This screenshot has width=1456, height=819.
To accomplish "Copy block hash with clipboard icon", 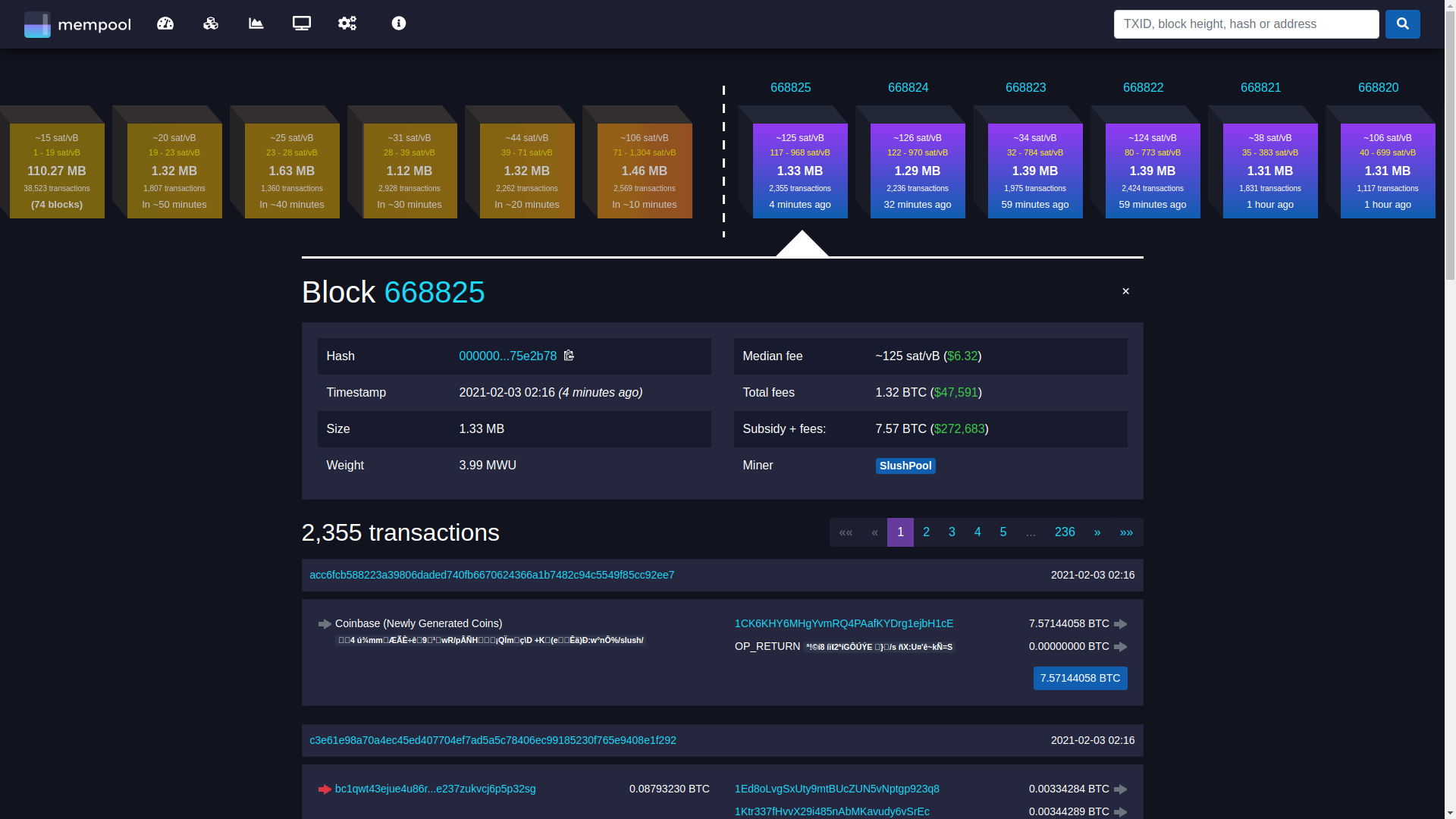I will tap(570, 356).
